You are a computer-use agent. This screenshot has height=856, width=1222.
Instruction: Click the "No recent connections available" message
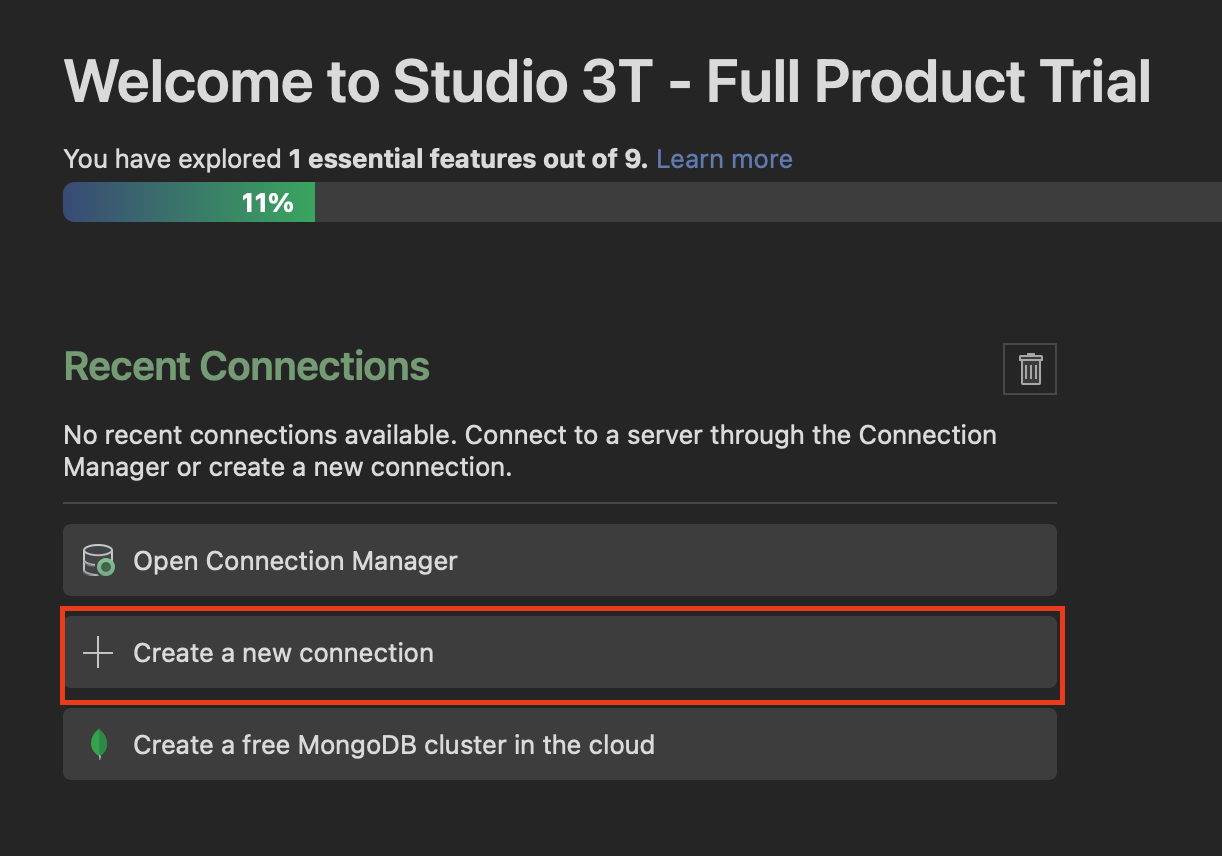coord(260,436)
